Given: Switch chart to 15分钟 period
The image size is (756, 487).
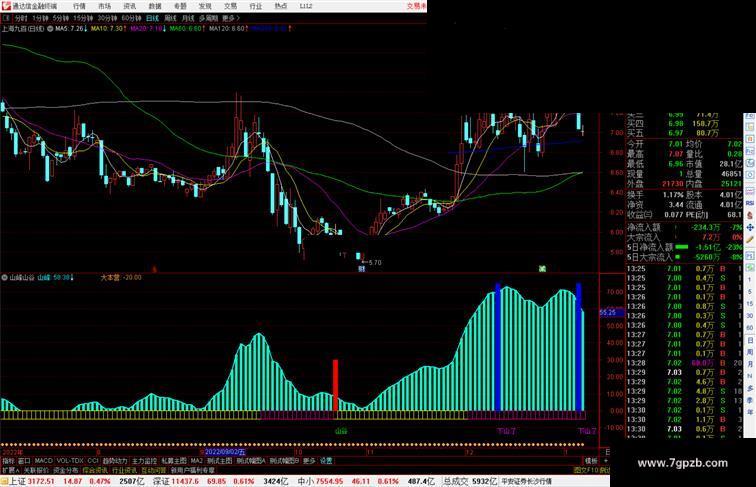Looking at the screenshot, I should (83, 18).
